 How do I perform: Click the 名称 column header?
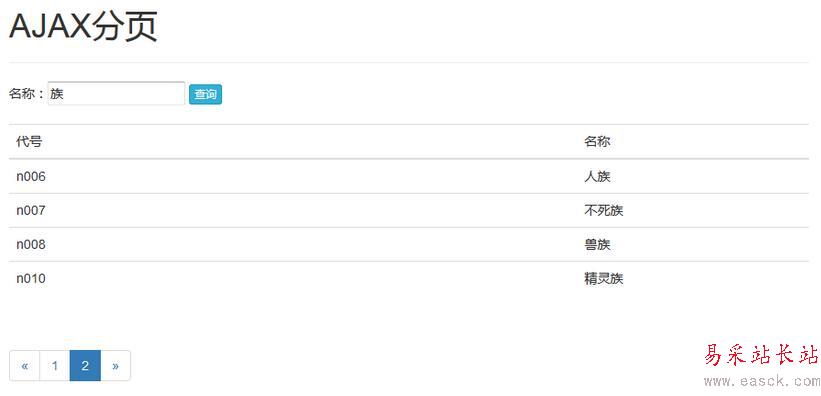(597, 141)
